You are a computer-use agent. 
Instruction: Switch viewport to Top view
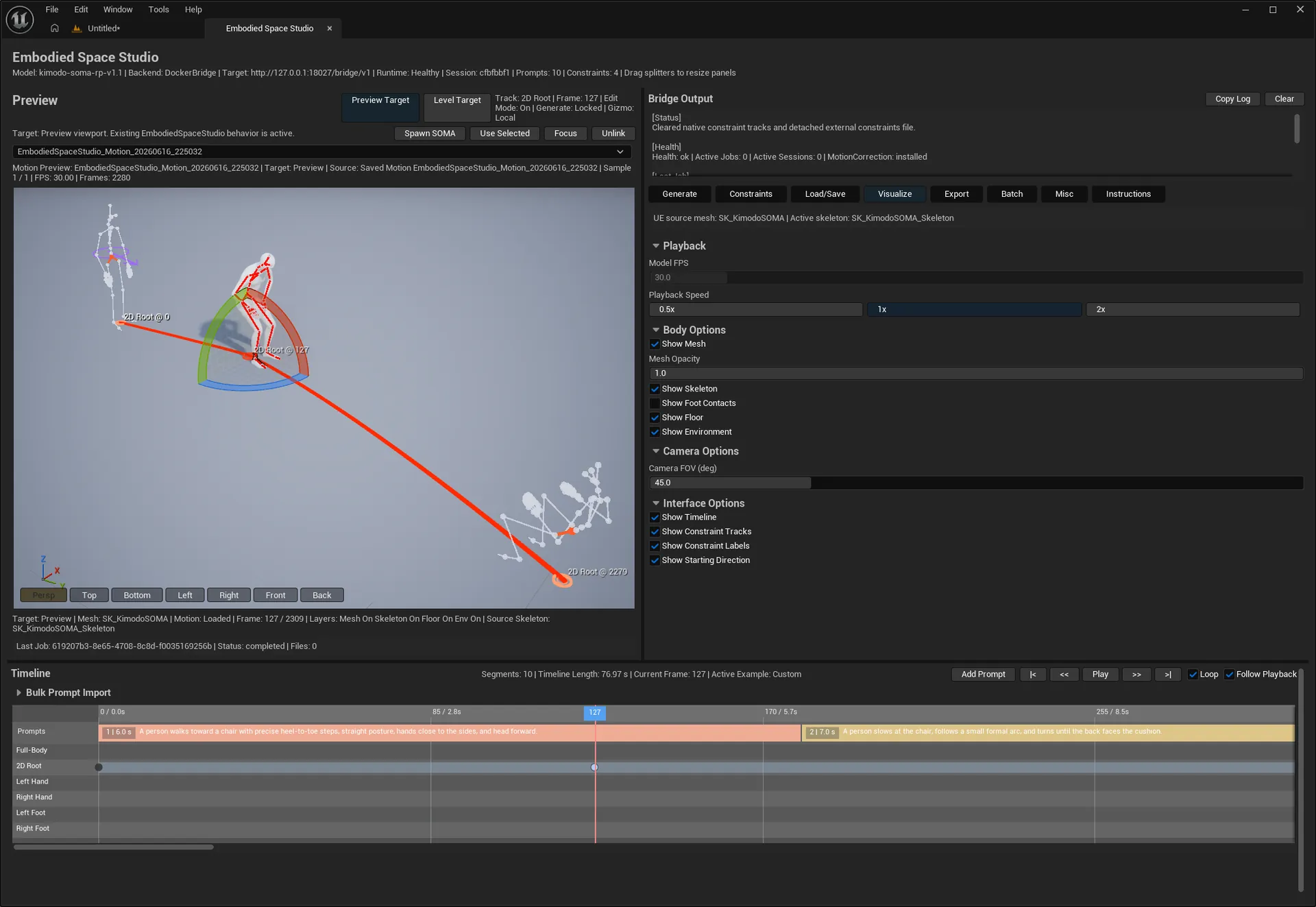coord(89,595)
